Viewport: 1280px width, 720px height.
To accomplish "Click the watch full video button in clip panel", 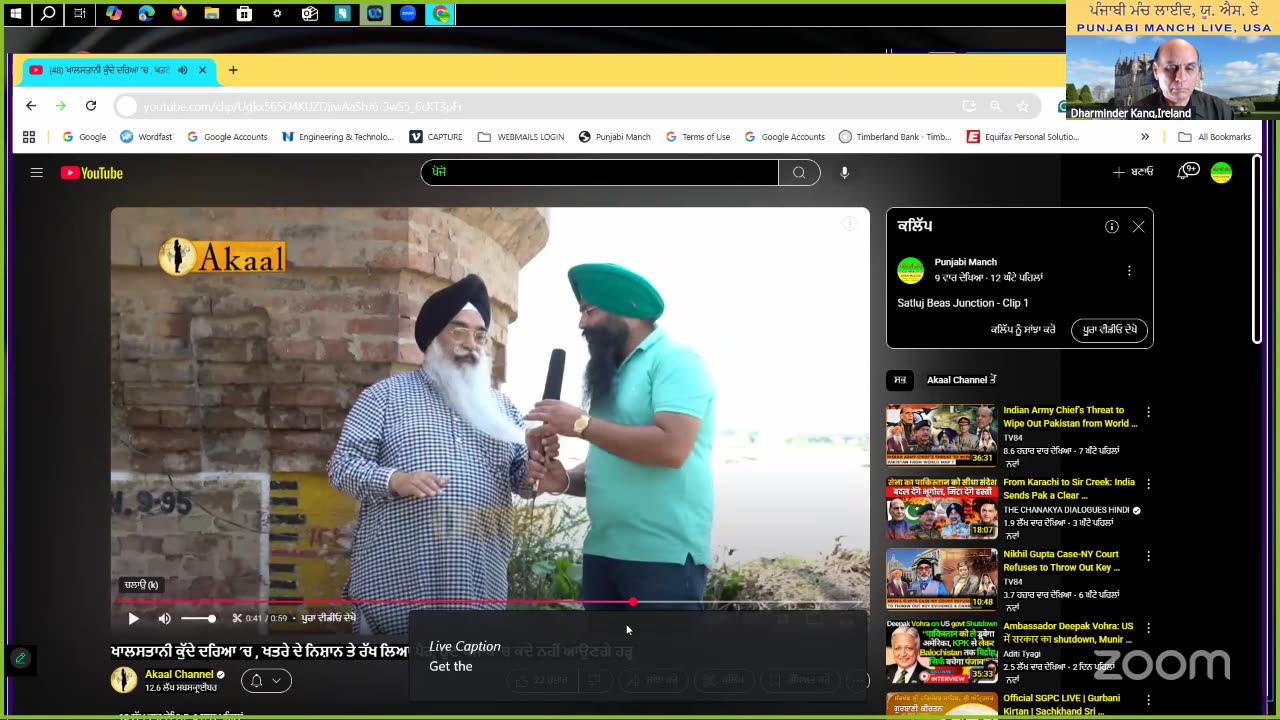I will 1109,330.
